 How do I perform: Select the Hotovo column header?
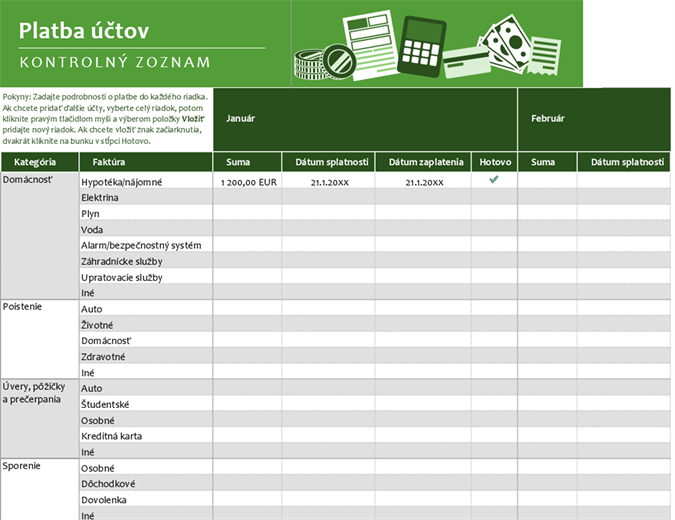pyautogui.click(x=494, y=162)
